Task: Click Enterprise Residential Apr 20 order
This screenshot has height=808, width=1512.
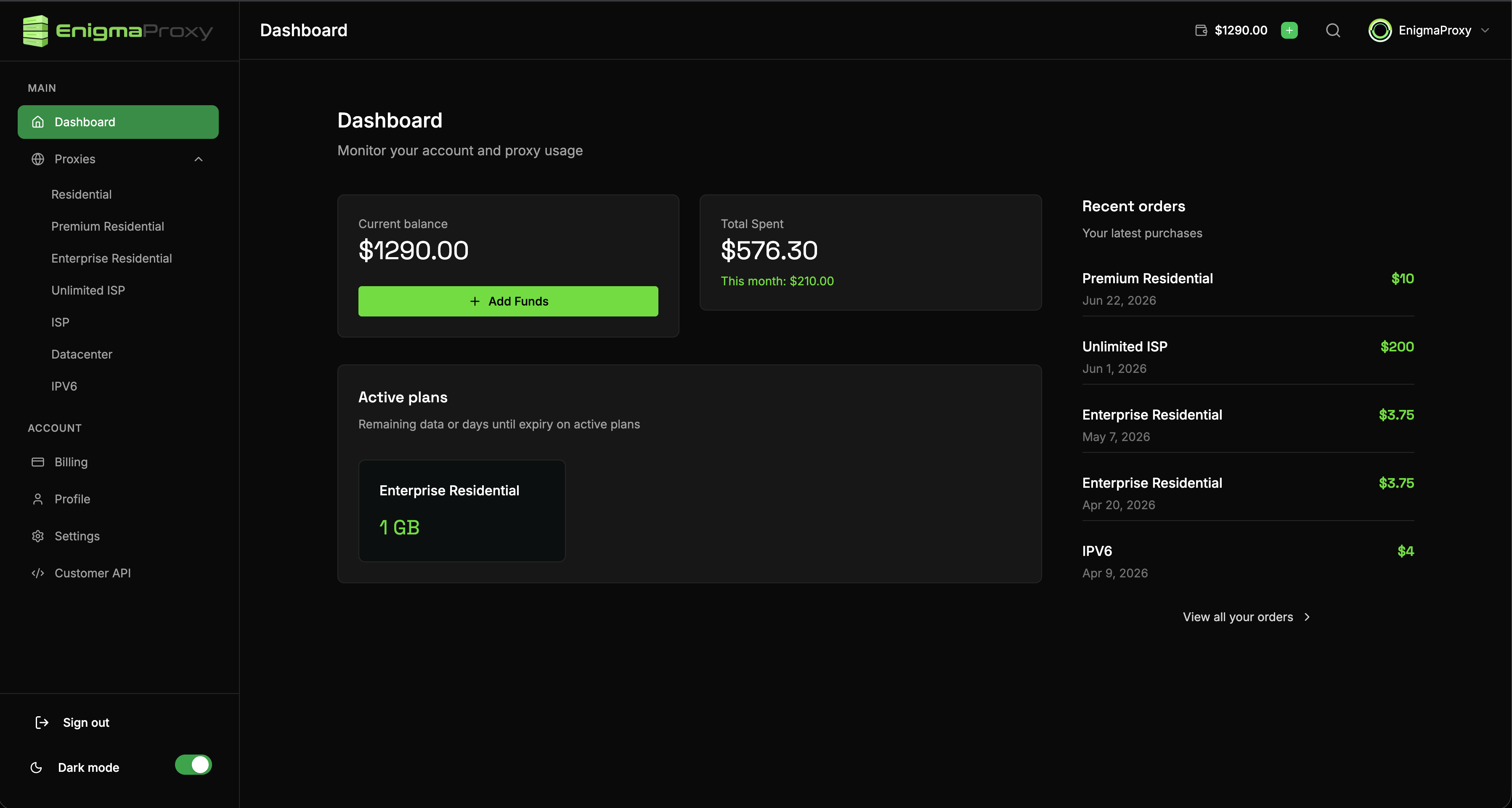Action: coord(1248,493)
